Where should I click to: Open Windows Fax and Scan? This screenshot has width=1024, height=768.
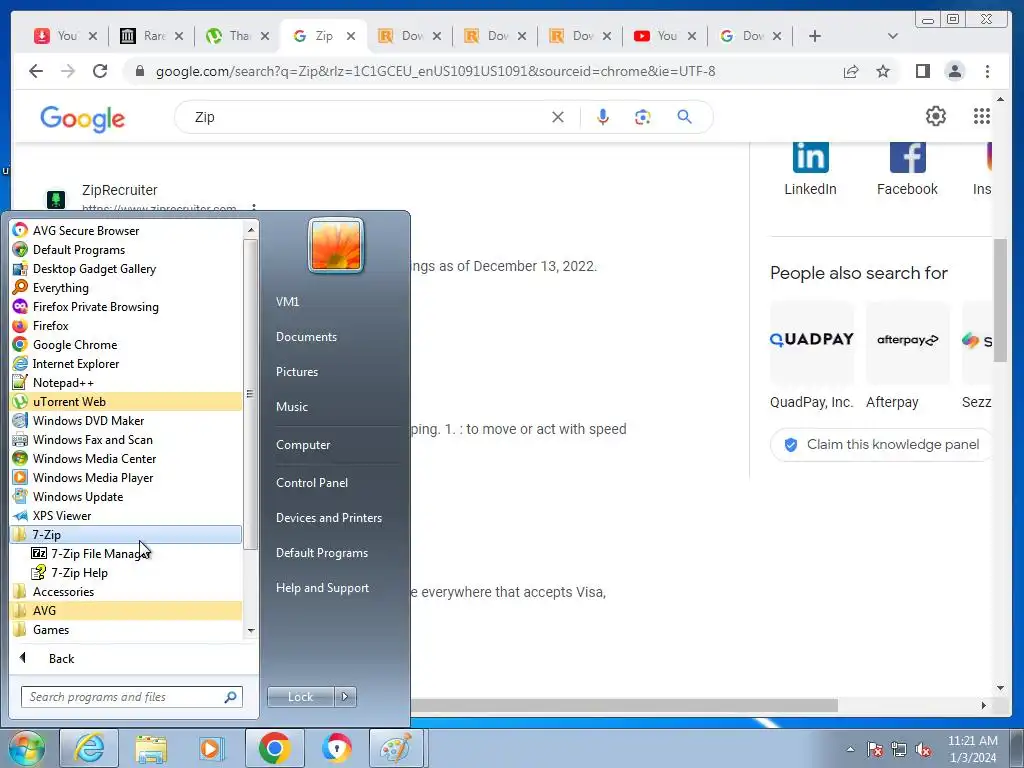coord(127,440)
